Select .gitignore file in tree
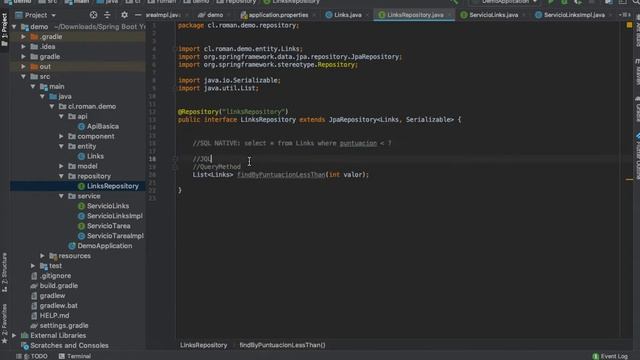Image resolution: width=640 pixels, height=360 pixels. [51, 276]
